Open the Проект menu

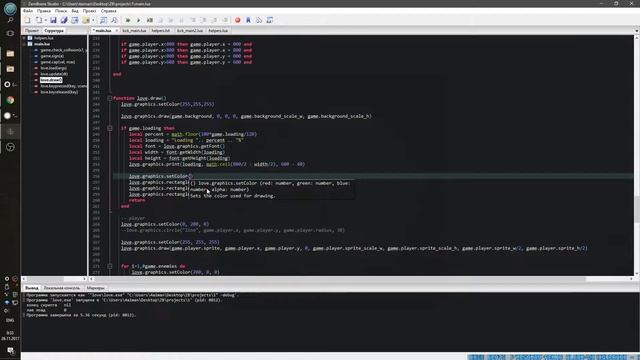tap(89, 11)
